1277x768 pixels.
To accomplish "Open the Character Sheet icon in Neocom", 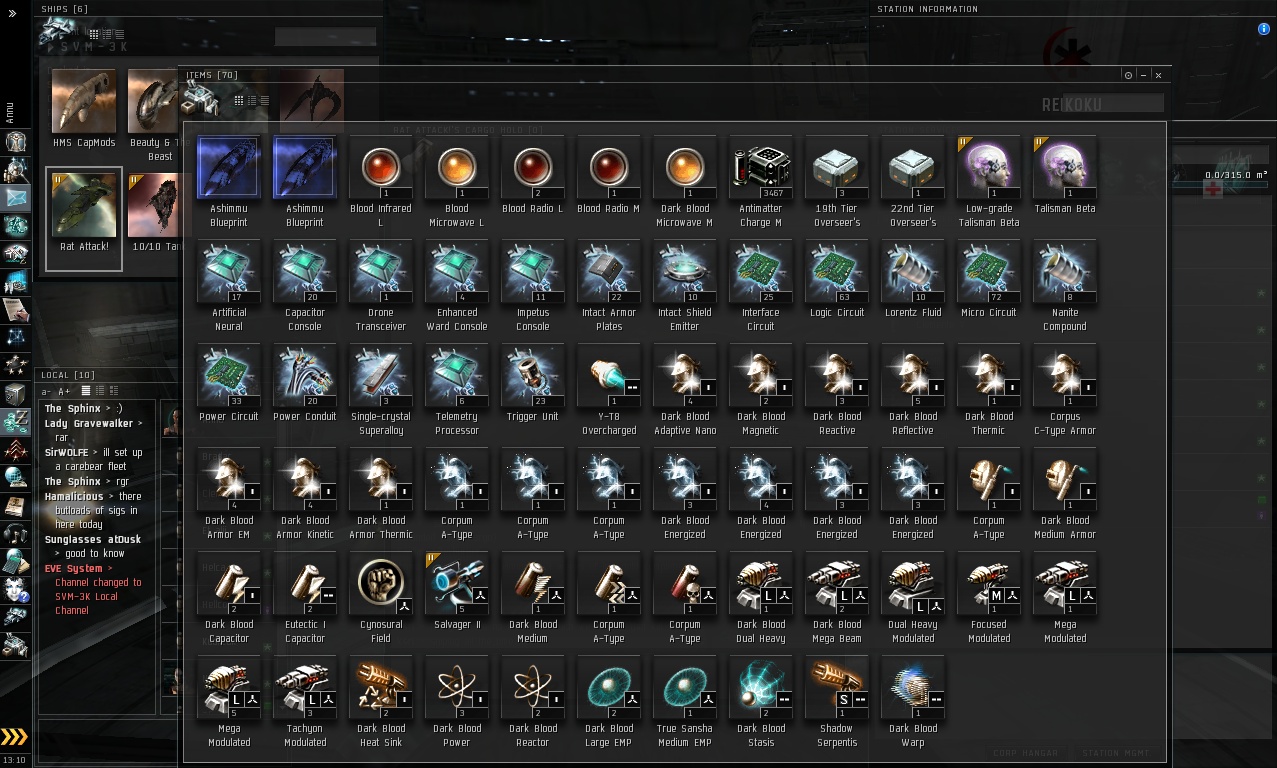I will (x=15, y=141).
